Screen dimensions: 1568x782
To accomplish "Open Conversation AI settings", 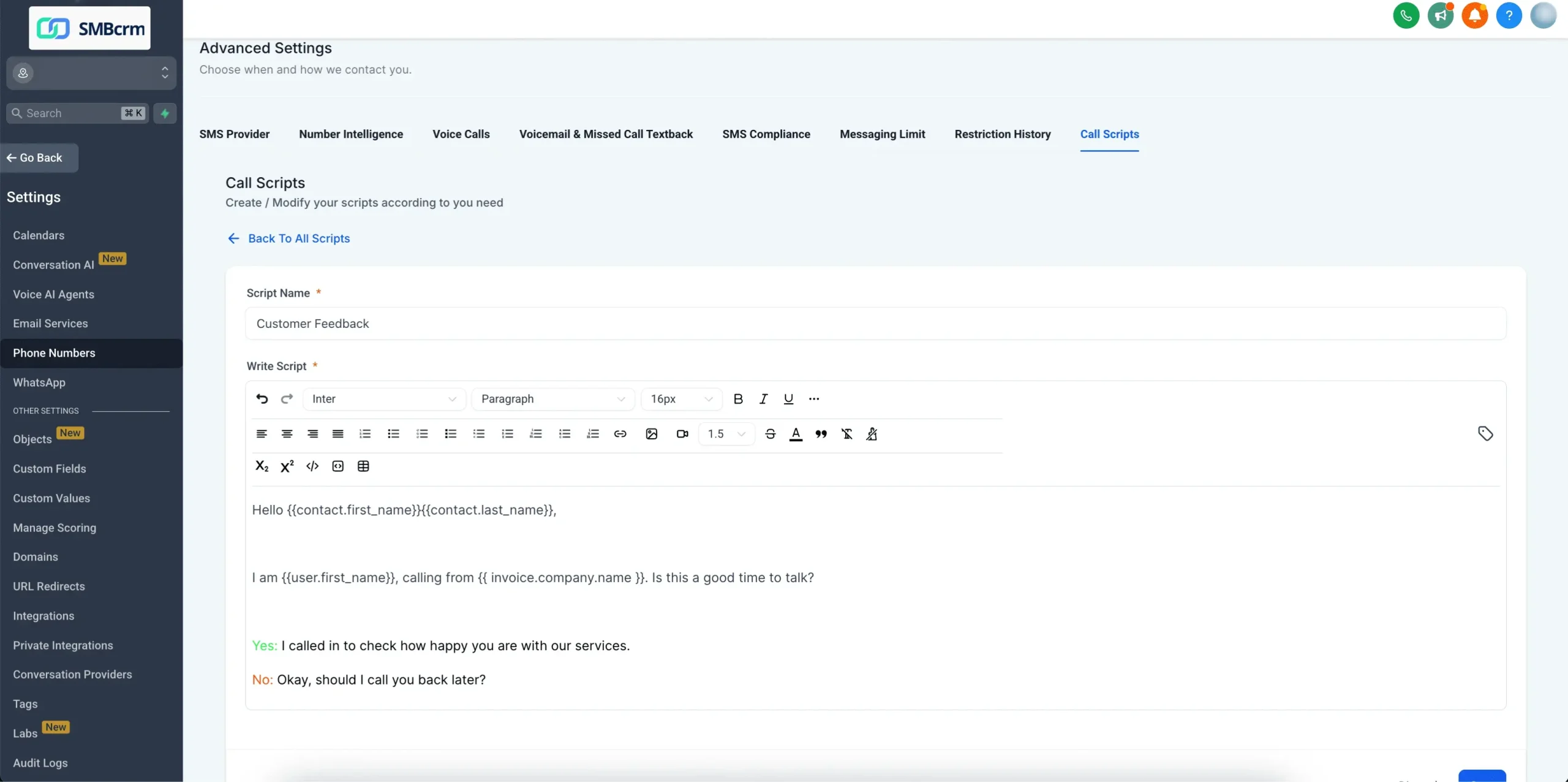I will (x=54, y=265).
